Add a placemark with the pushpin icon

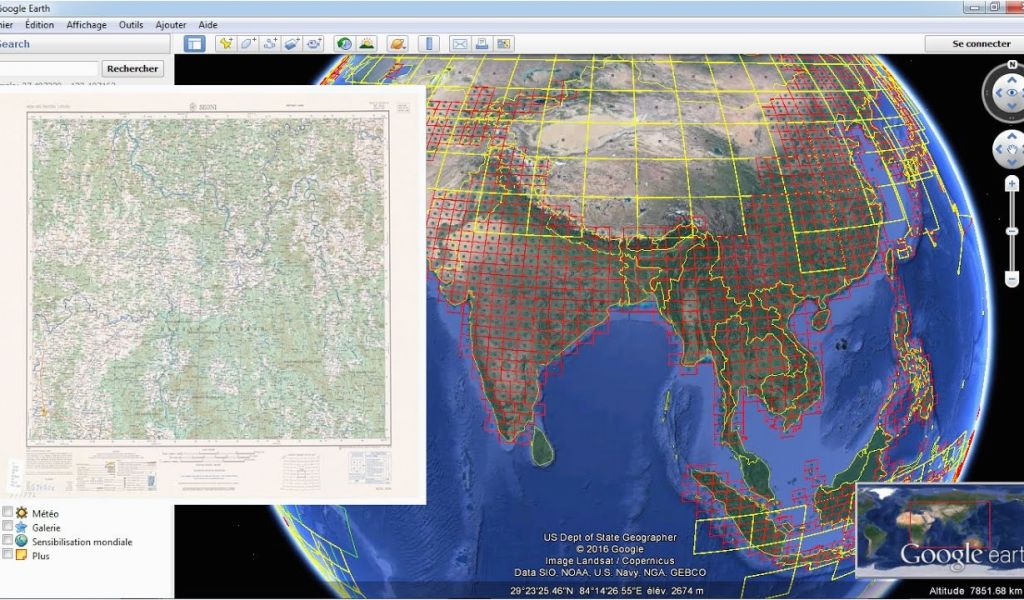point(226,44)
